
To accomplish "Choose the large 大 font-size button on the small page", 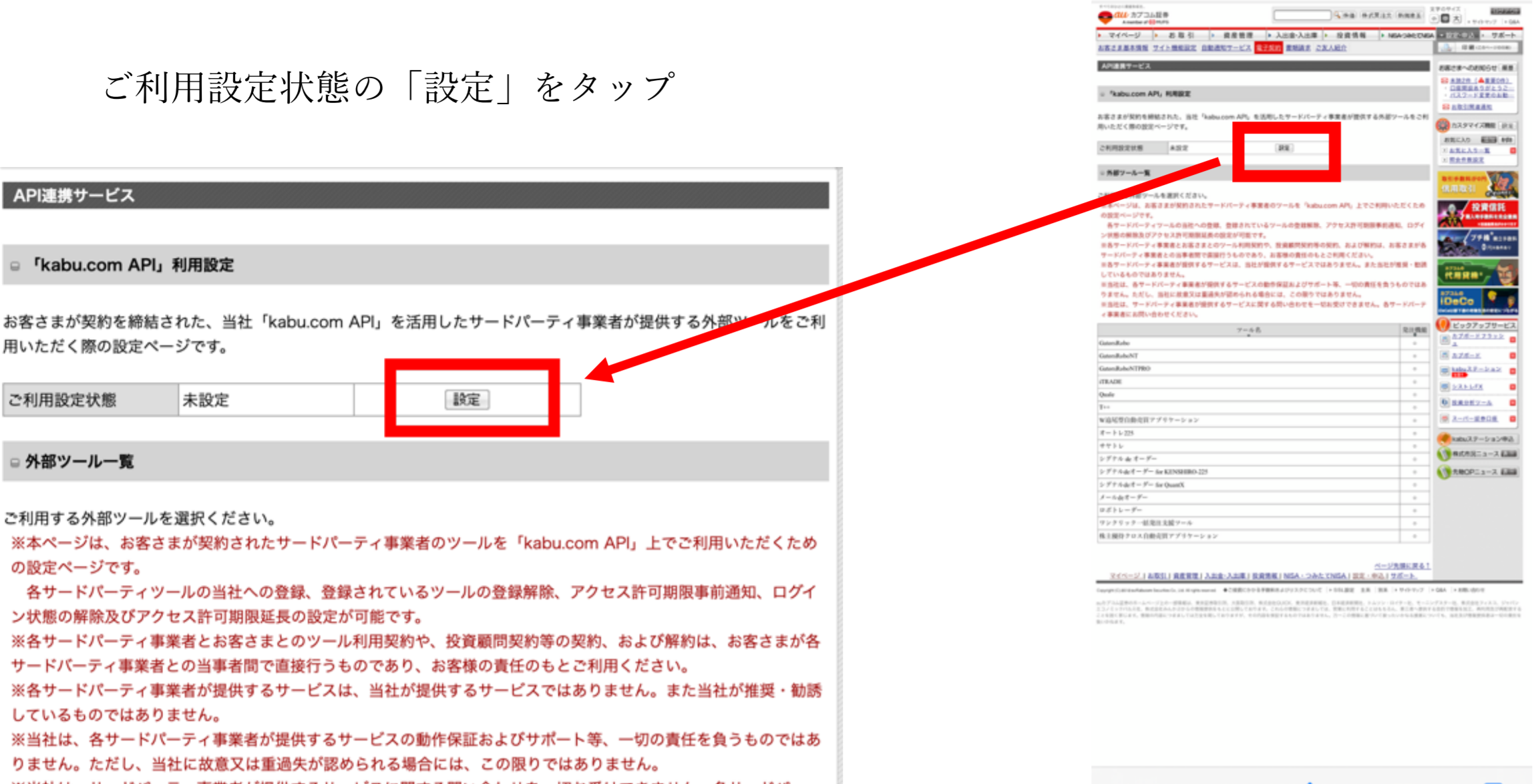I will point(1457,19).
